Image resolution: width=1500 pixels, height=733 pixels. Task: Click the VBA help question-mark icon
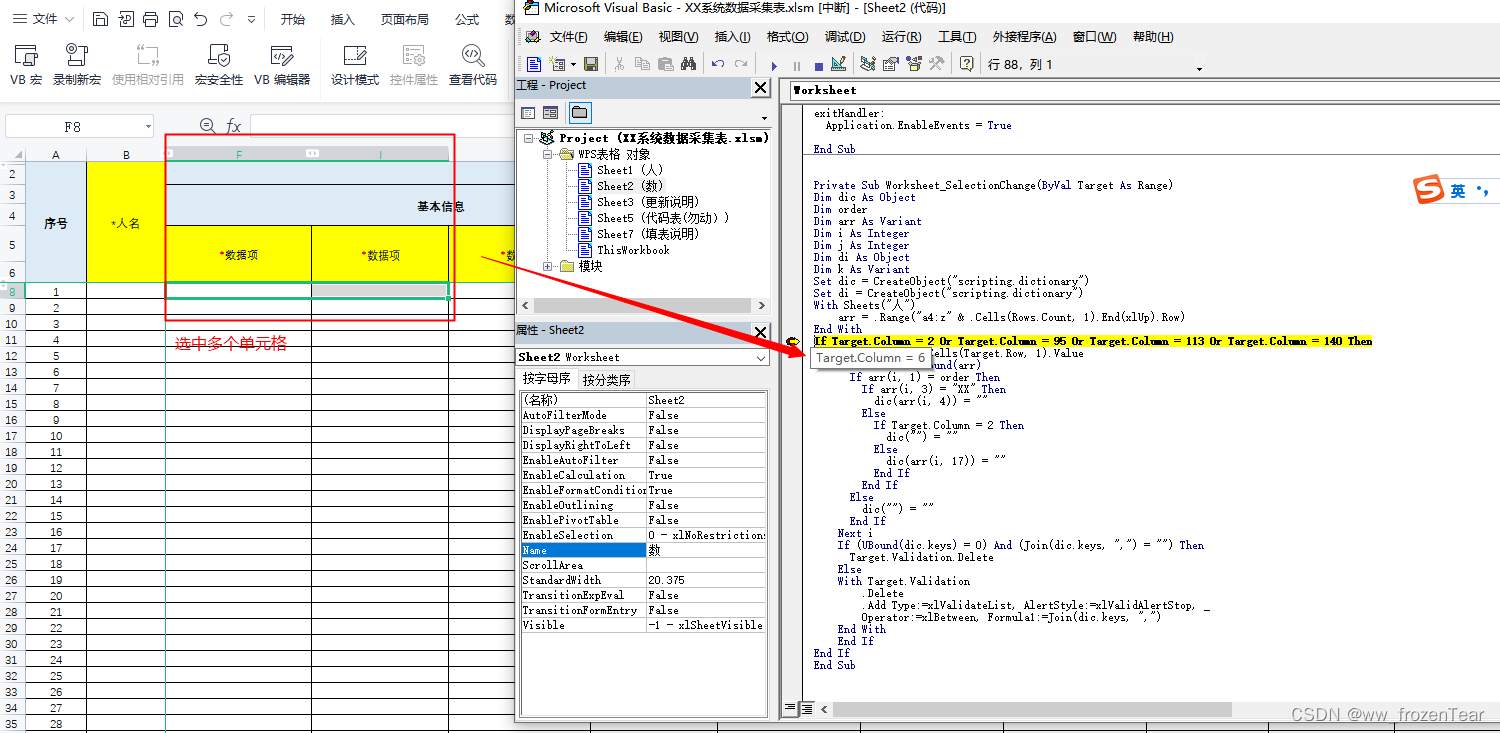[x=966, y=64]
